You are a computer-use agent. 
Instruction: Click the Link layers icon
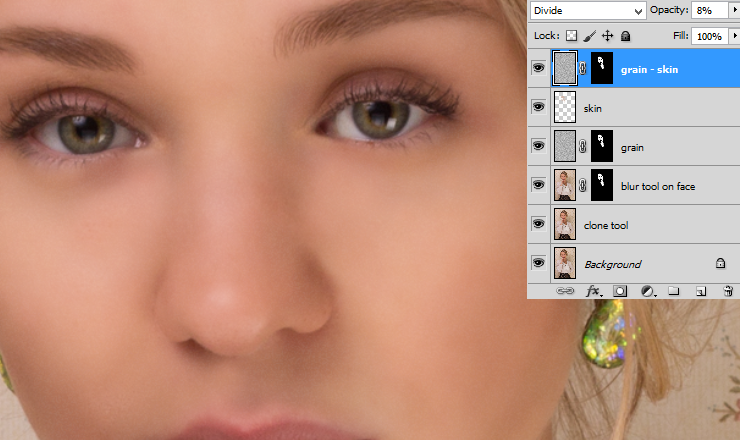[x=564, y=291]
